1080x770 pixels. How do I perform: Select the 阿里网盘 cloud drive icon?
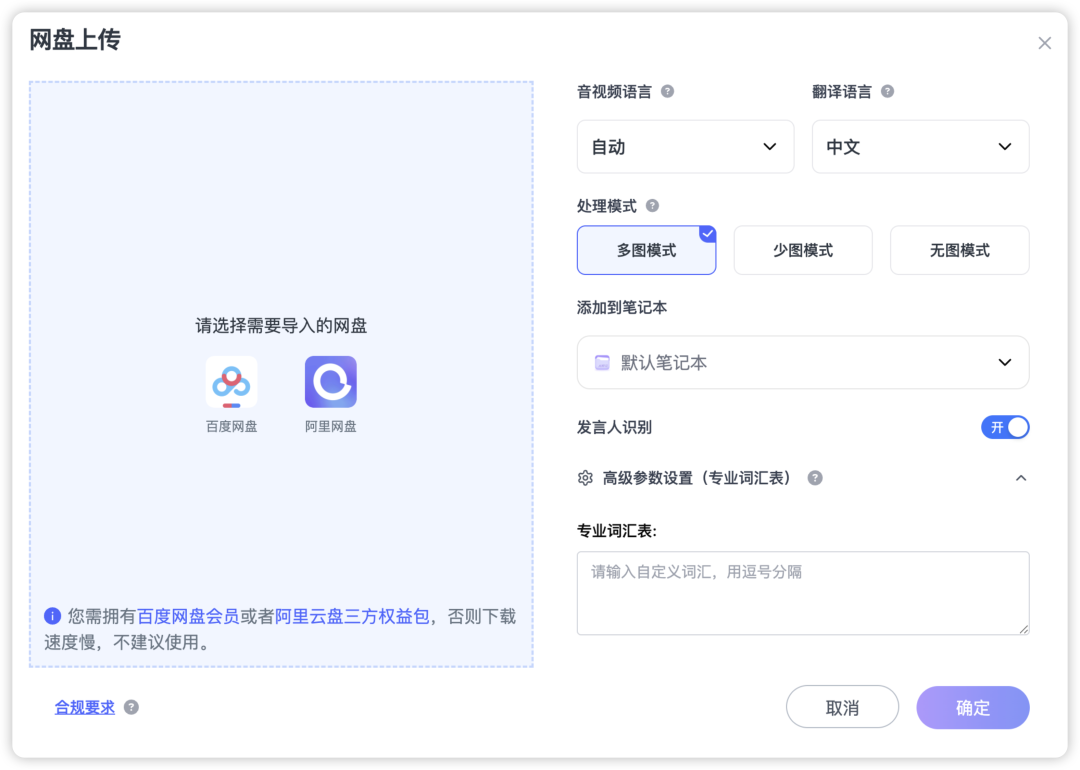[330, 381]
